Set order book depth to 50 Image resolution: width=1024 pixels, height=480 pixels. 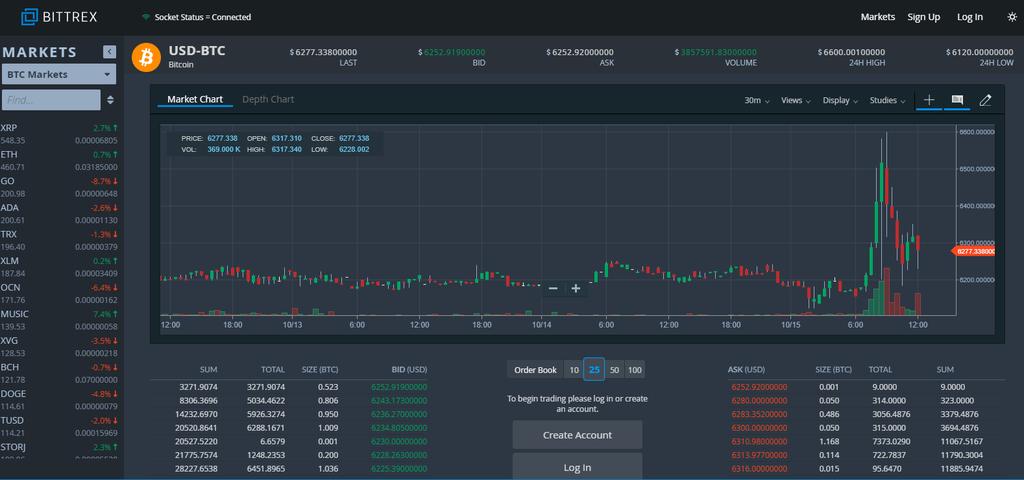(615, 370)
